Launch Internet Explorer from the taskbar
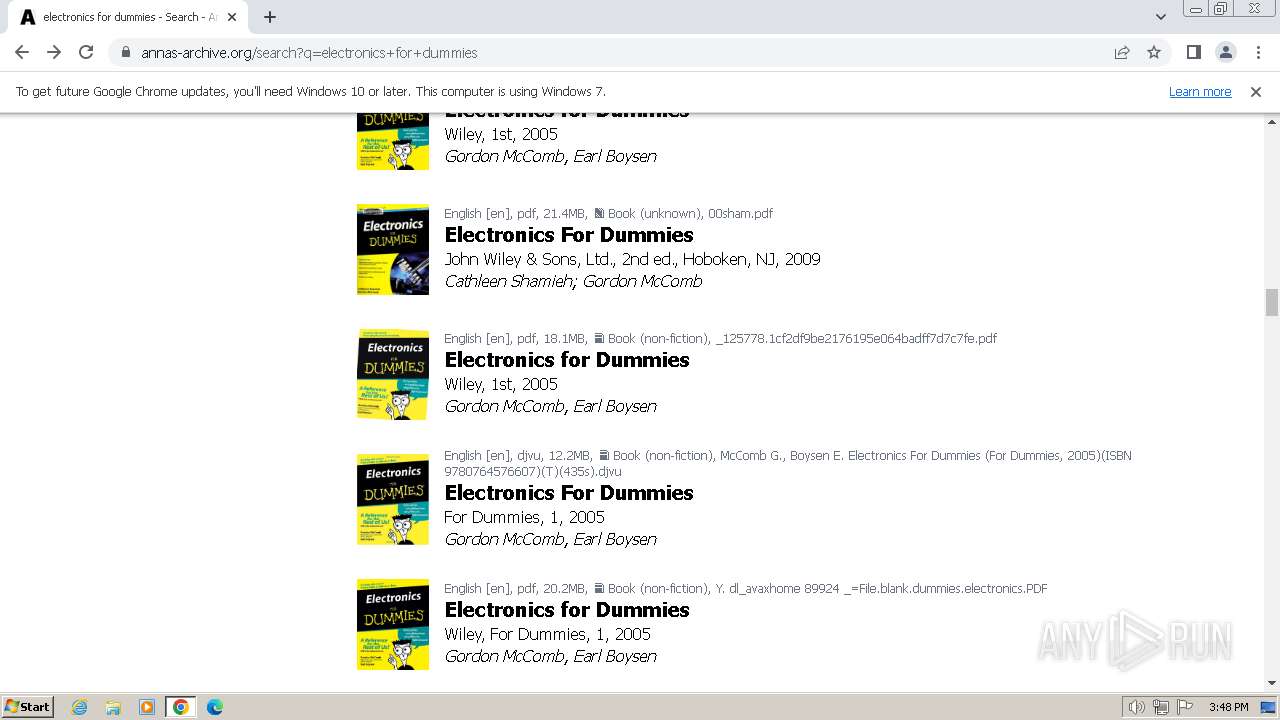This screenshot has height=720, width=1280. (x=79, y=707)
